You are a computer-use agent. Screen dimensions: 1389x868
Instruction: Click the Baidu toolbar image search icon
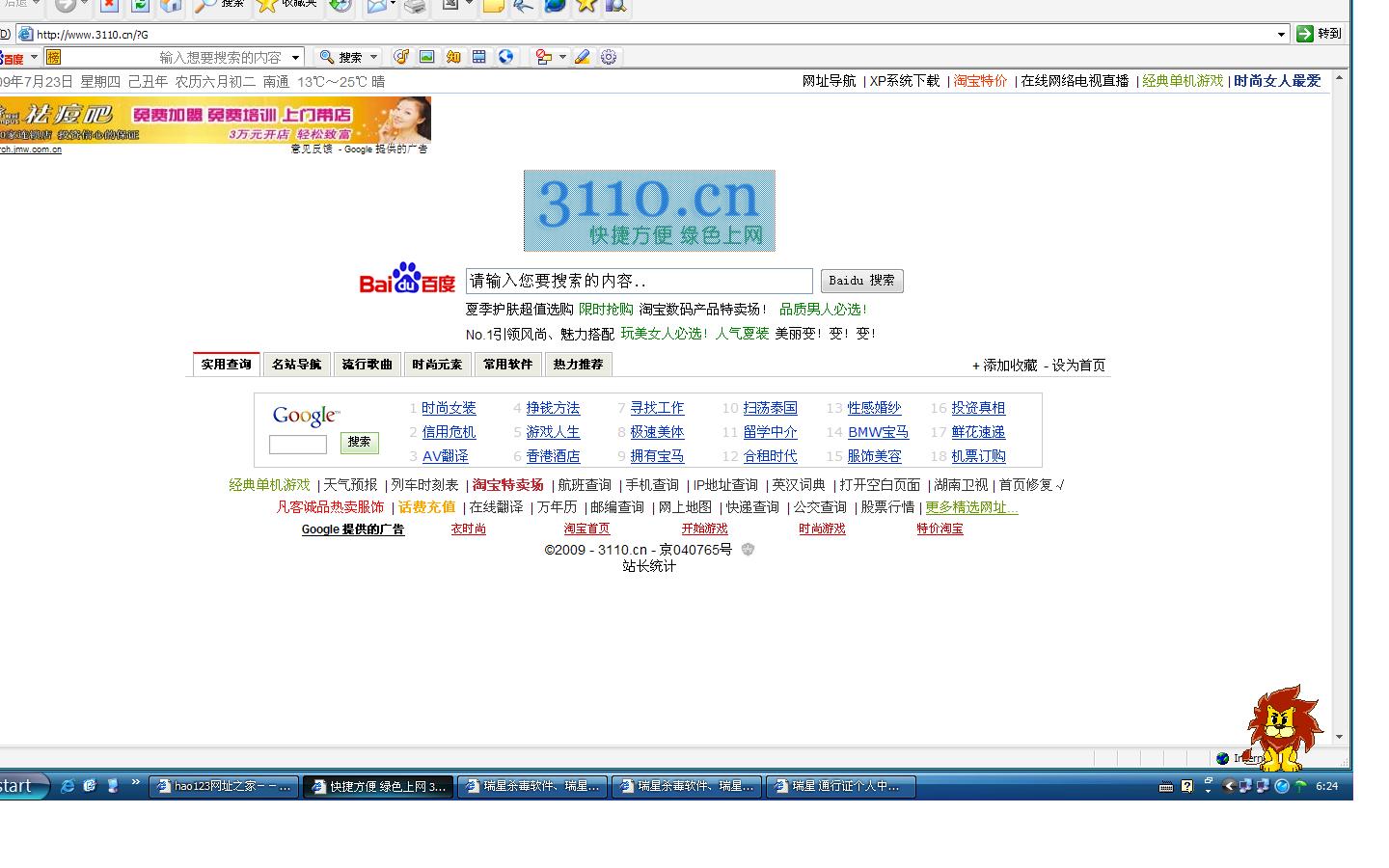click(427, 57)
